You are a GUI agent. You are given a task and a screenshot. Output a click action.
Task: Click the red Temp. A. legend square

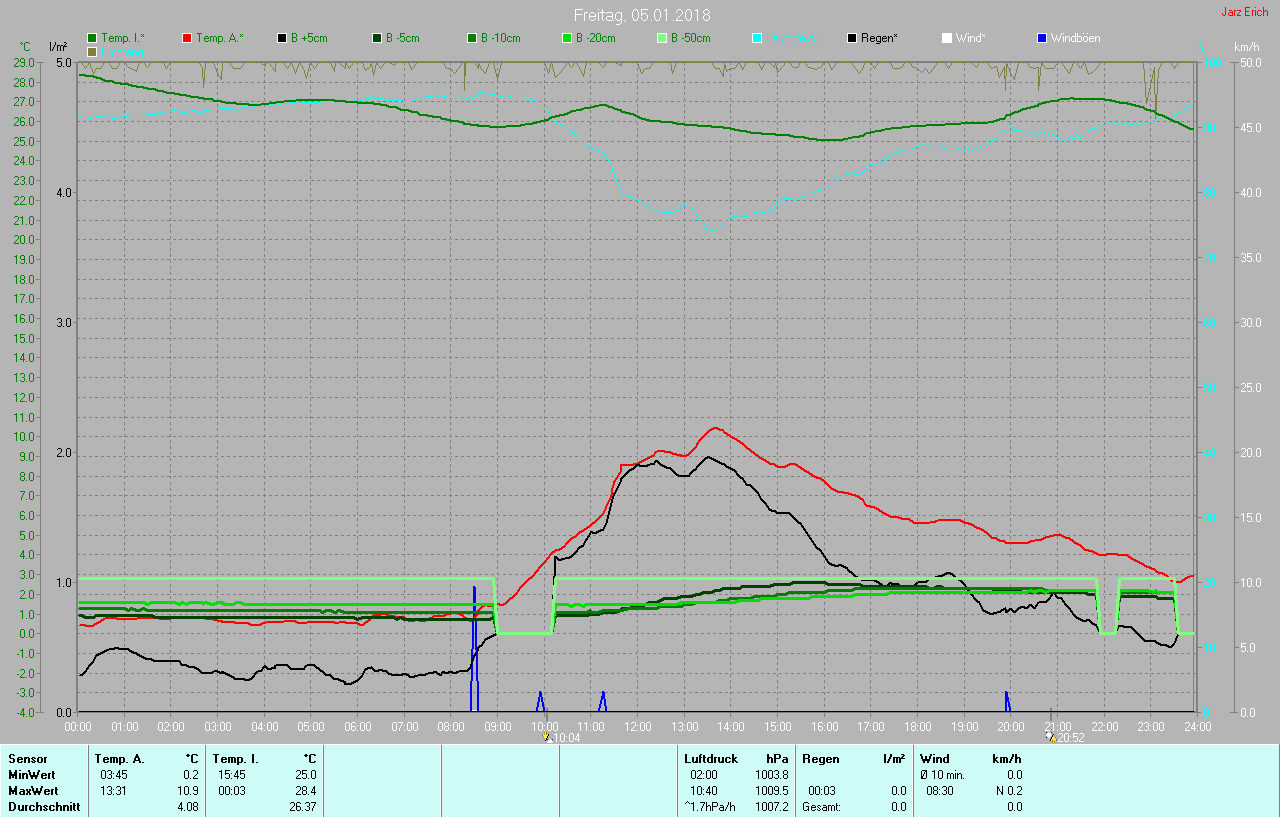point(187,38)
